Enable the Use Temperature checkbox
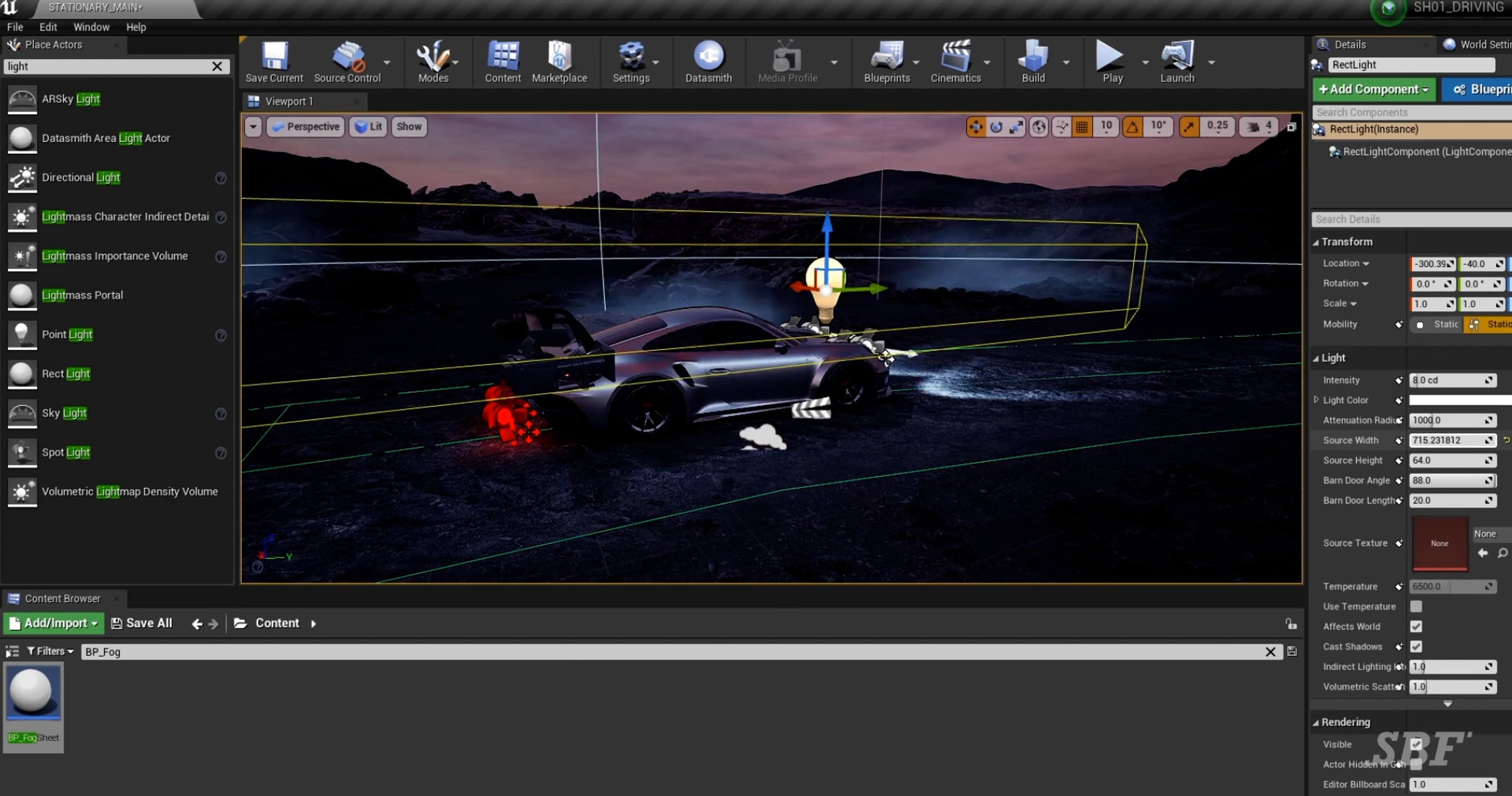This screenshot has height=796, width=1512. tap(1416, 606)
